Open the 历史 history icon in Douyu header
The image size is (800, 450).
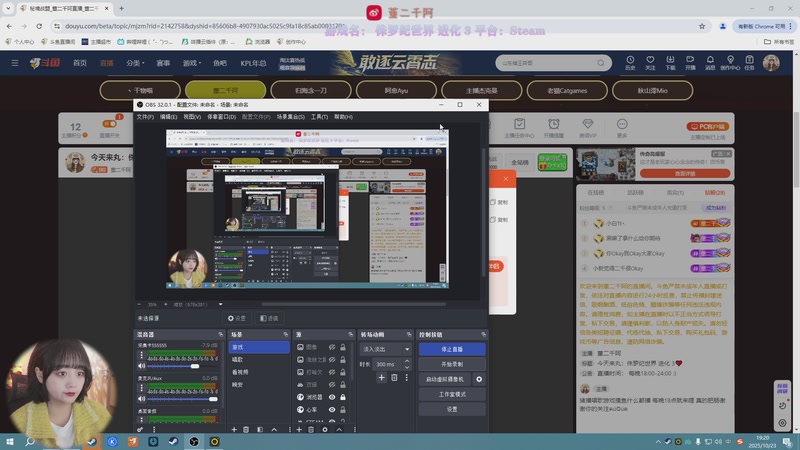pos(630,60)
